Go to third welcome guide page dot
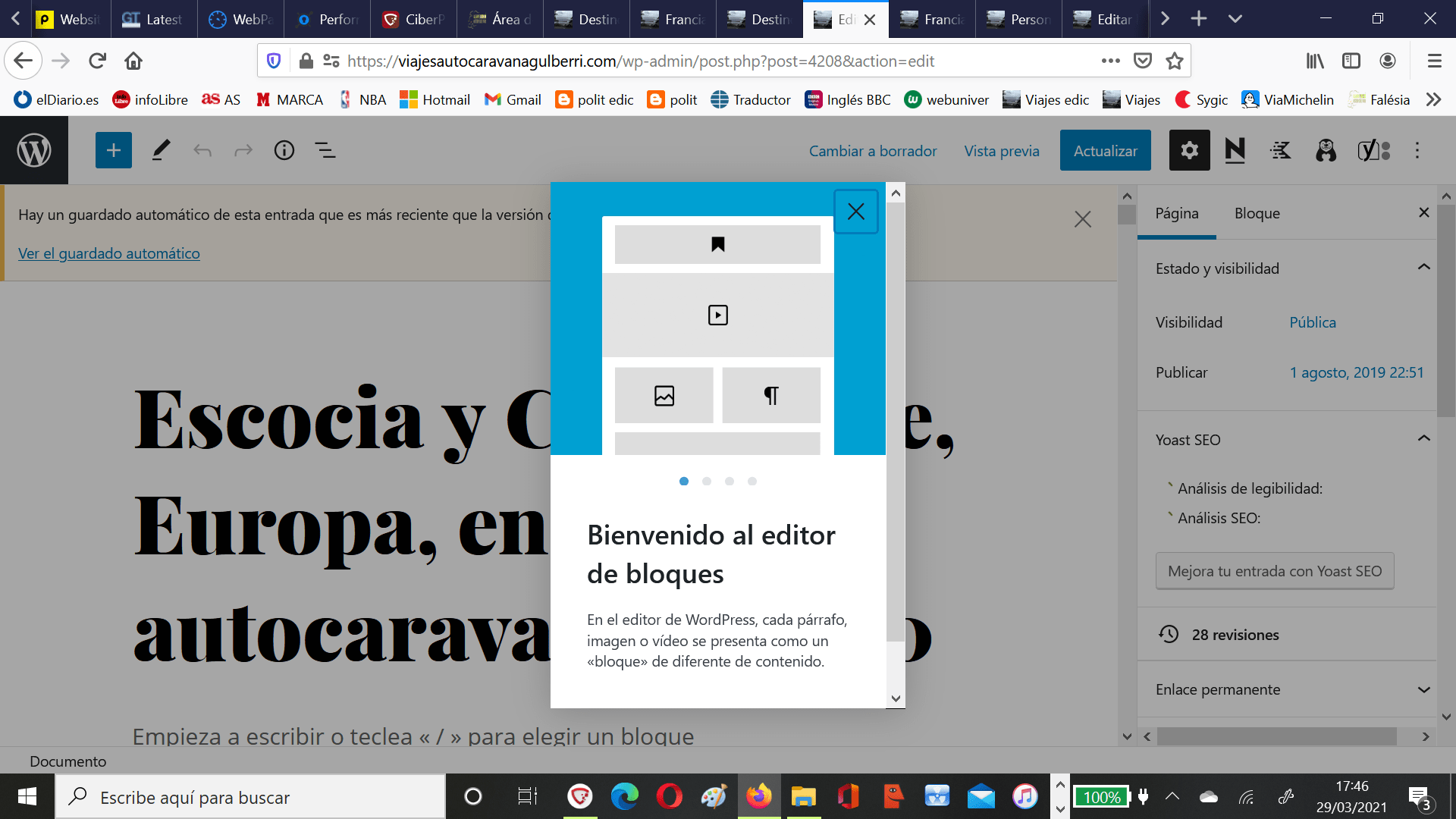 coord(730,481)
